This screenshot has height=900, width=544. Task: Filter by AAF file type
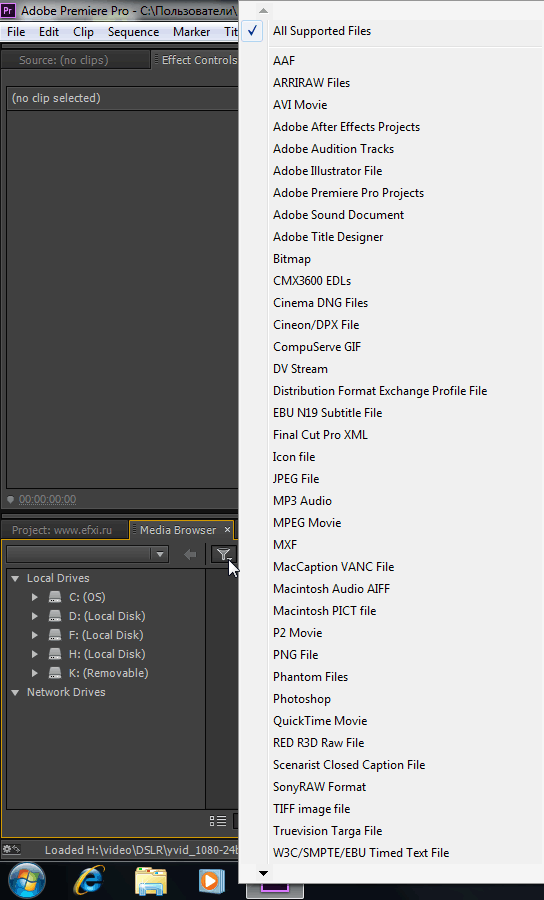point(284,60)
